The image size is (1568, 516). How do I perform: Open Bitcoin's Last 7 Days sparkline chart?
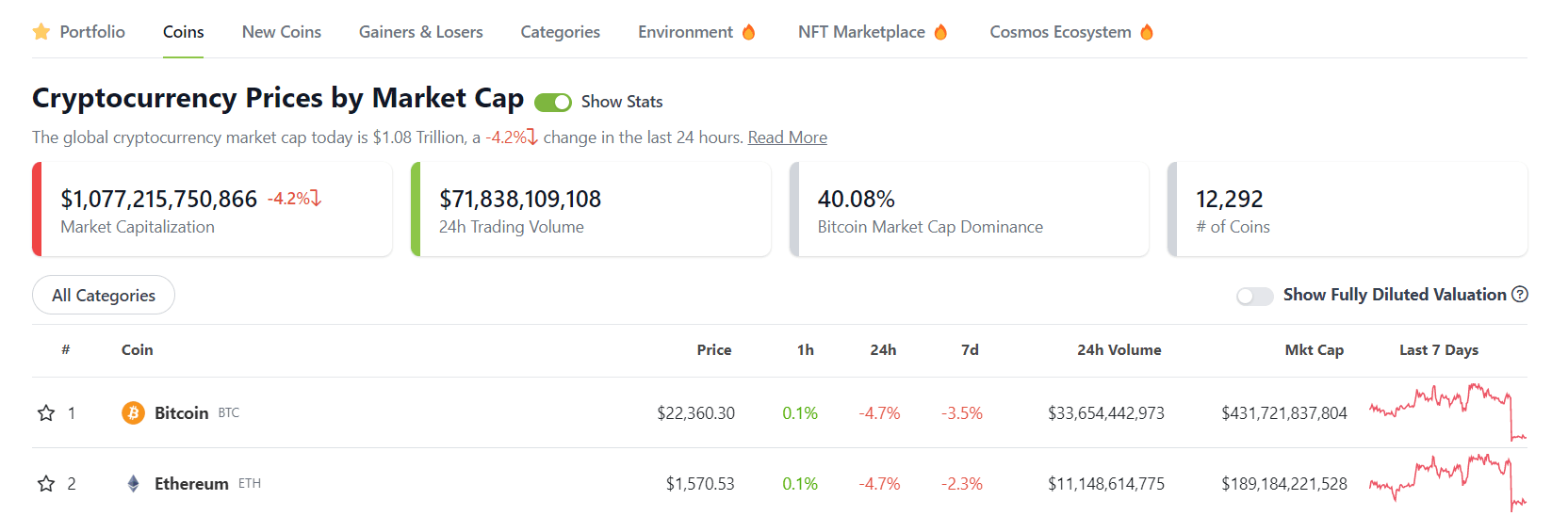coord(1446,411)
